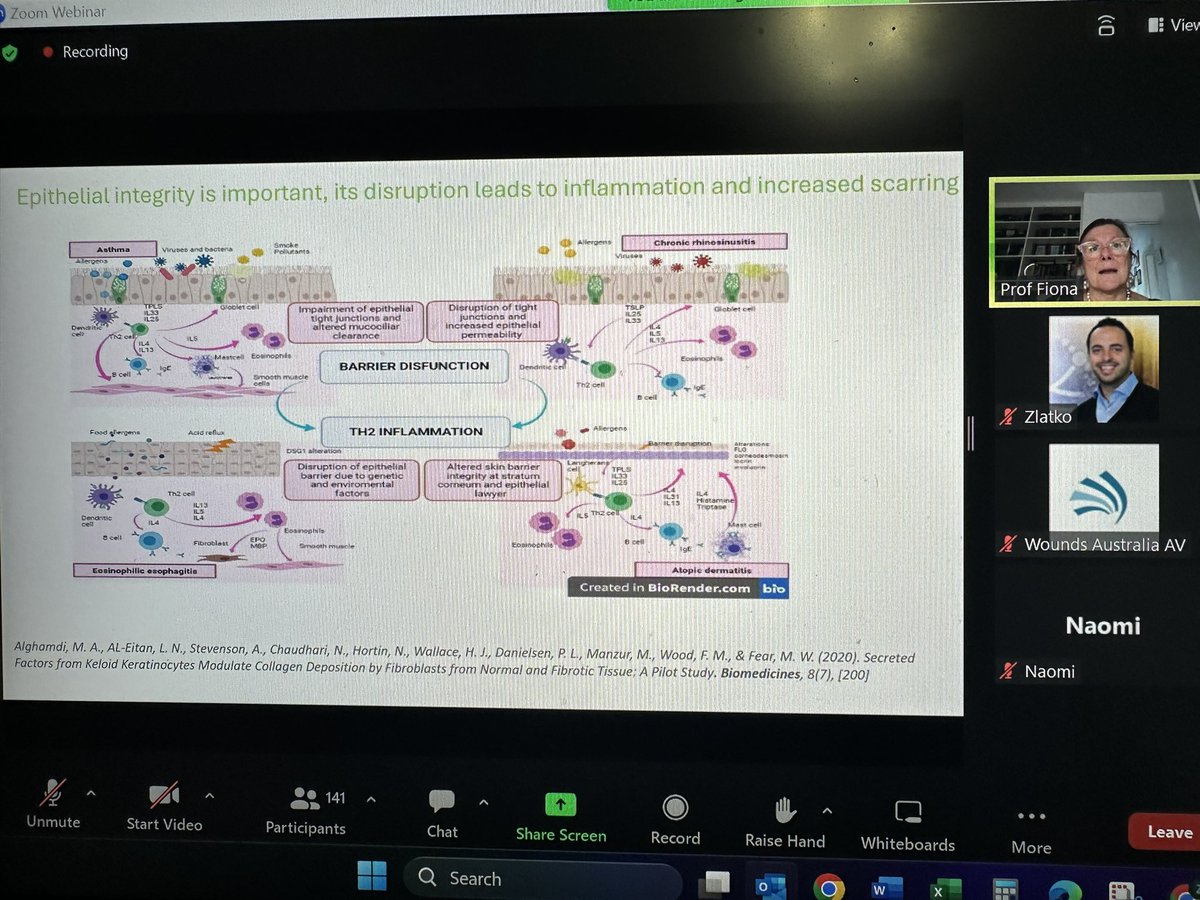Screen dimensions: 1200x900
Task: Click the muted microphone icon next to Zlatko
Action: pyautogui.click(x=1008, y=416)
